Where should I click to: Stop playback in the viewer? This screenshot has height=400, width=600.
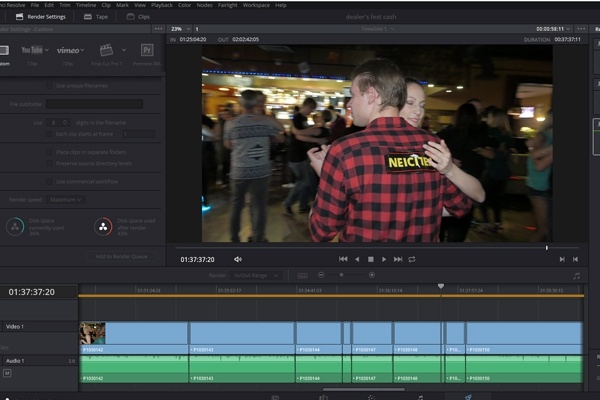coord(370,259)
